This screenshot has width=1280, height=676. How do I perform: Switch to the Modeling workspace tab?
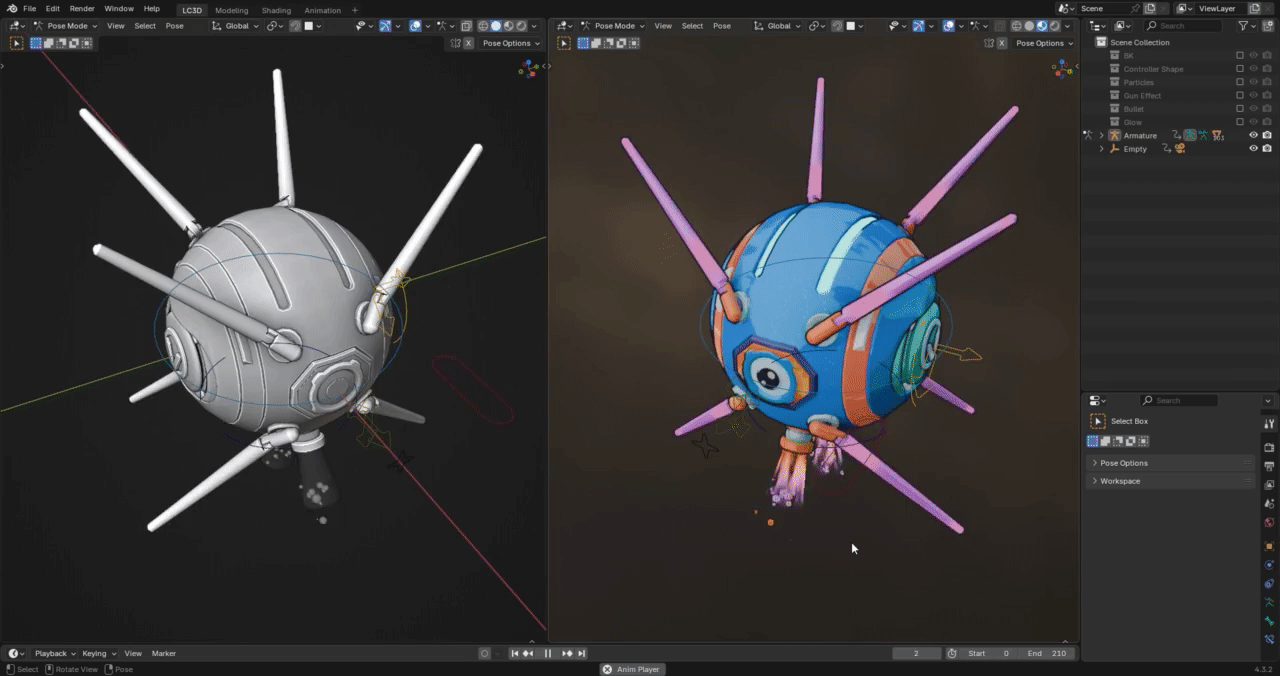[x=231, y=10]
